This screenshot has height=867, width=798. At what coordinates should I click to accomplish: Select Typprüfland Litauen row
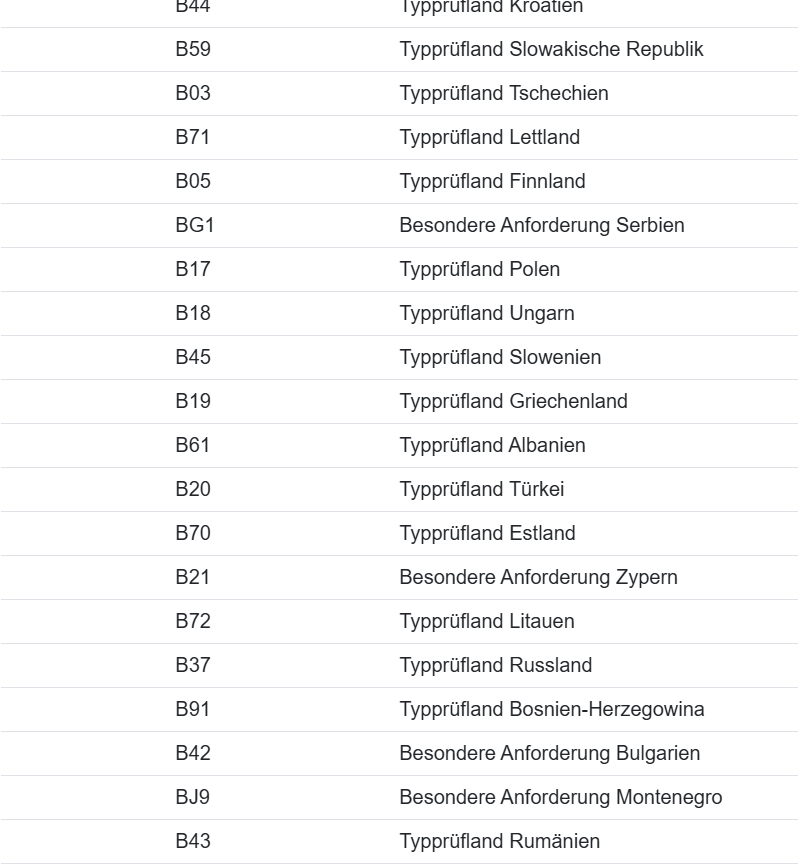point(399,621)
